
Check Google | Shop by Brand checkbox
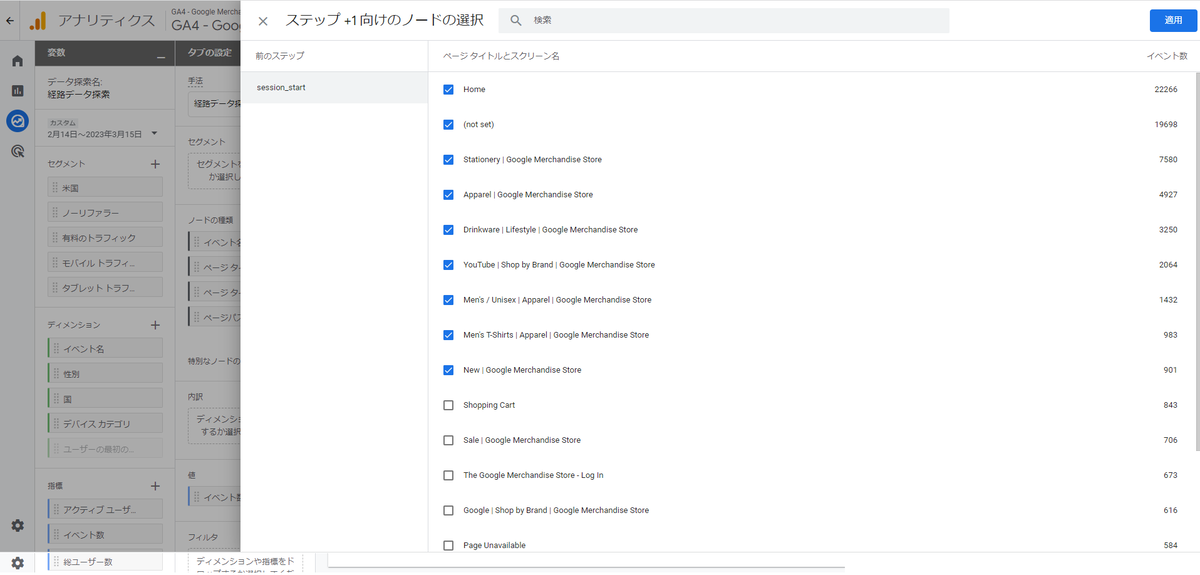(x=448, y=510)
